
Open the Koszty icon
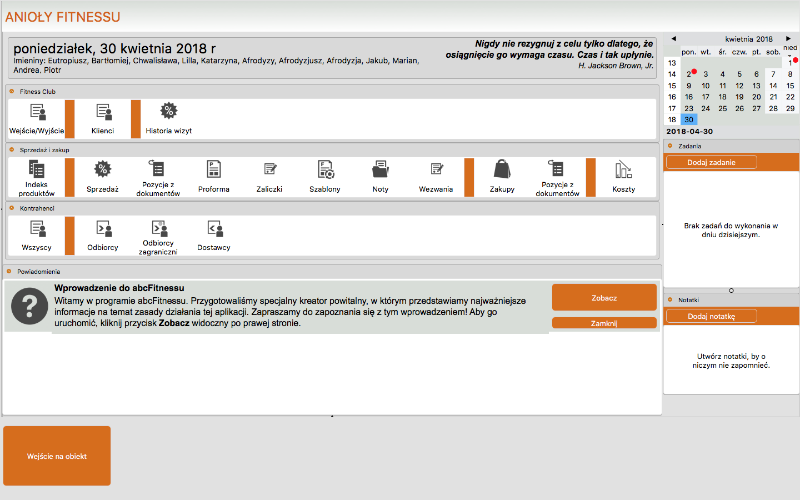point(624,170)
